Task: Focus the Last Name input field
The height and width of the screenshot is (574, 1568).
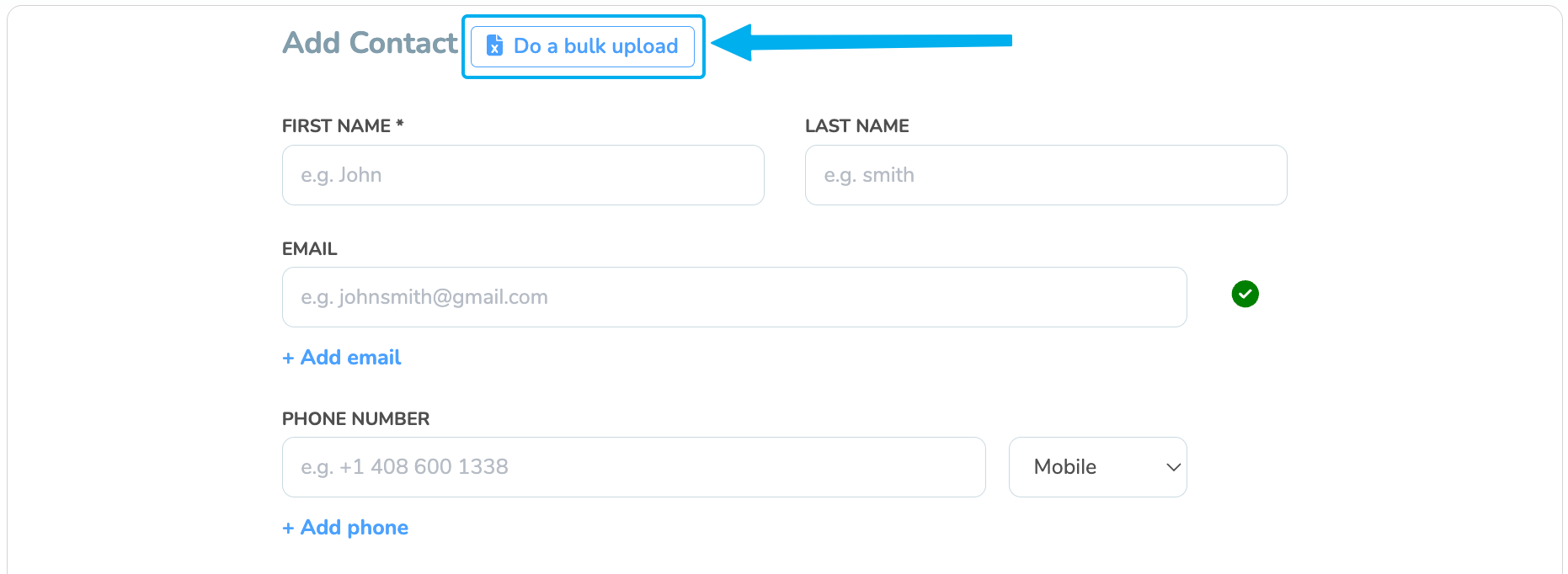Action: [x=1045, y=175]
